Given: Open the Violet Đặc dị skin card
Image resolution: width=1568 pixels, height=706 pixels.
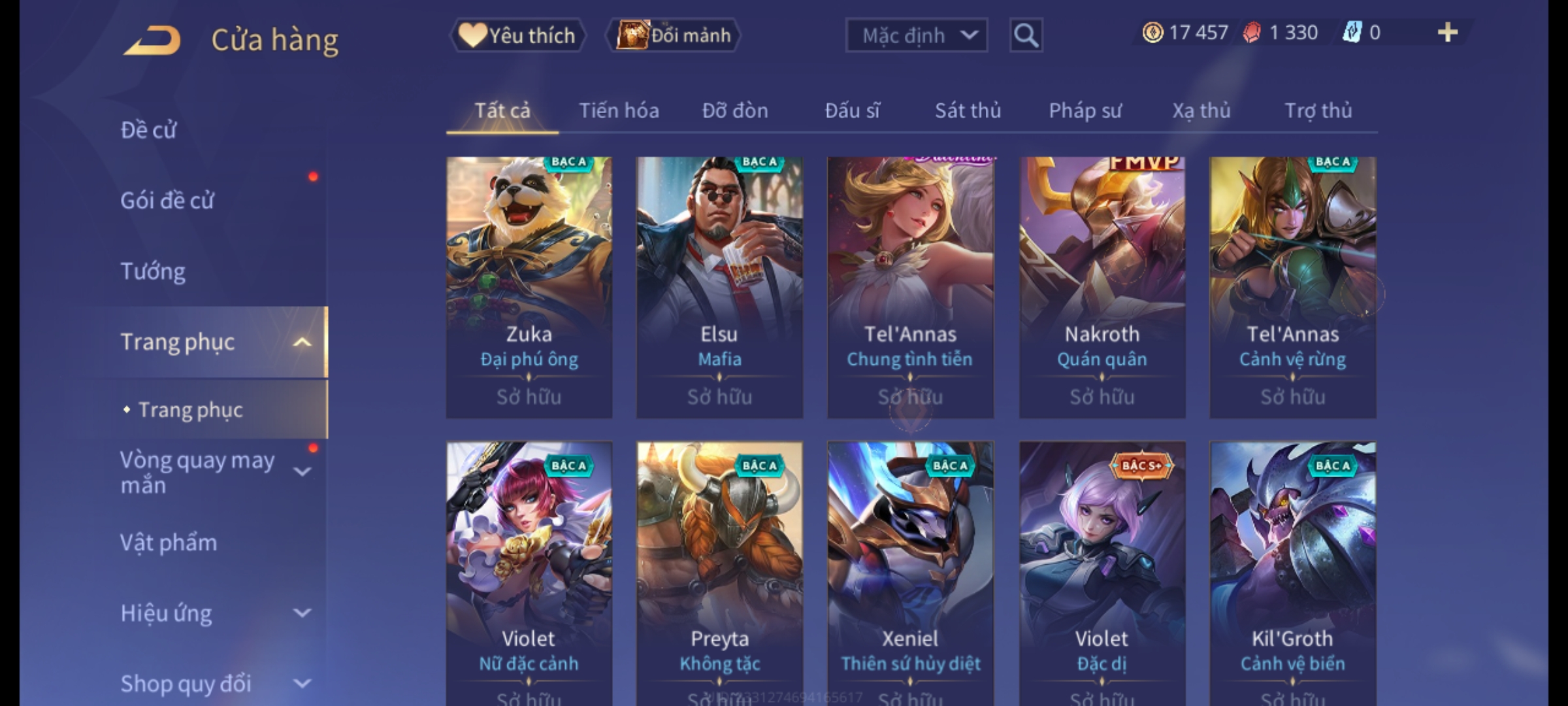Looking at the screenshot, I should (x=1102, y=574).
